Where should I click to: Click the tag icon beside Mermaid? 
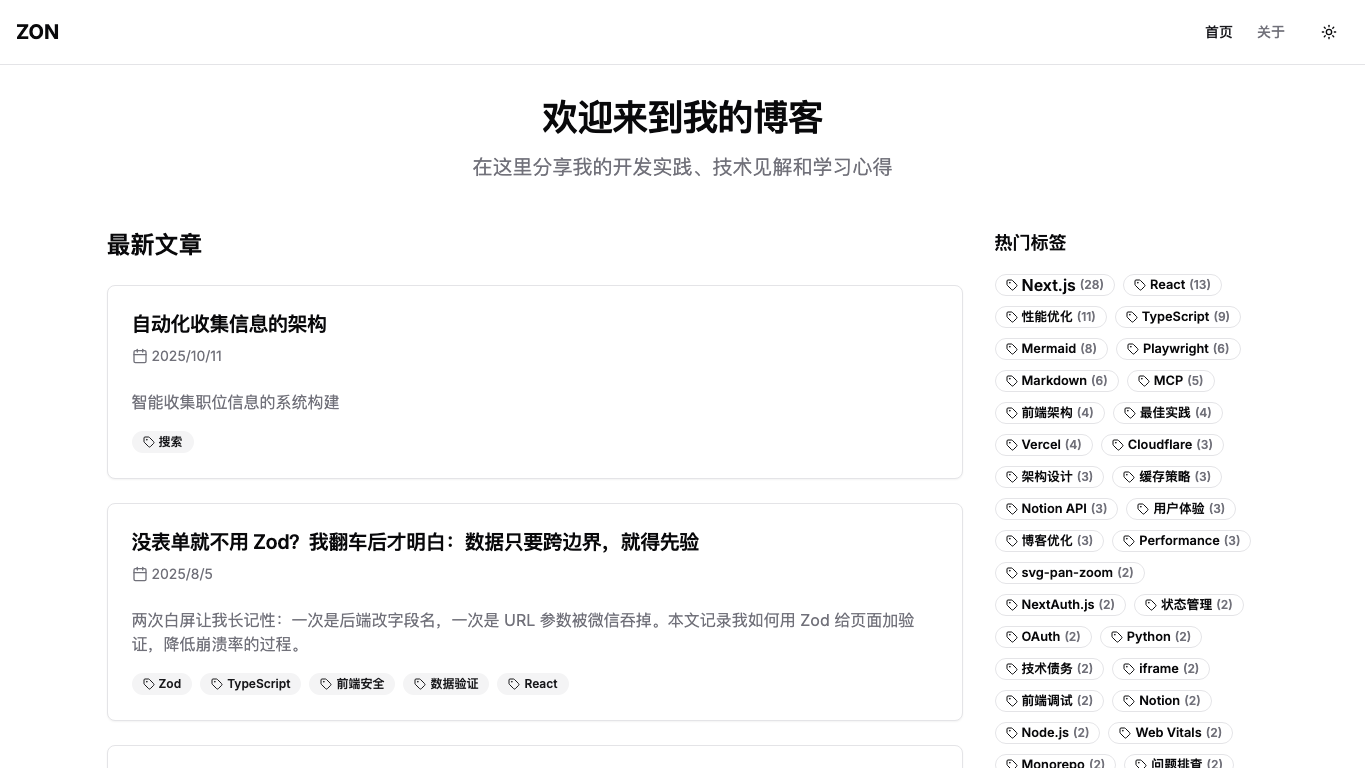1012,348
